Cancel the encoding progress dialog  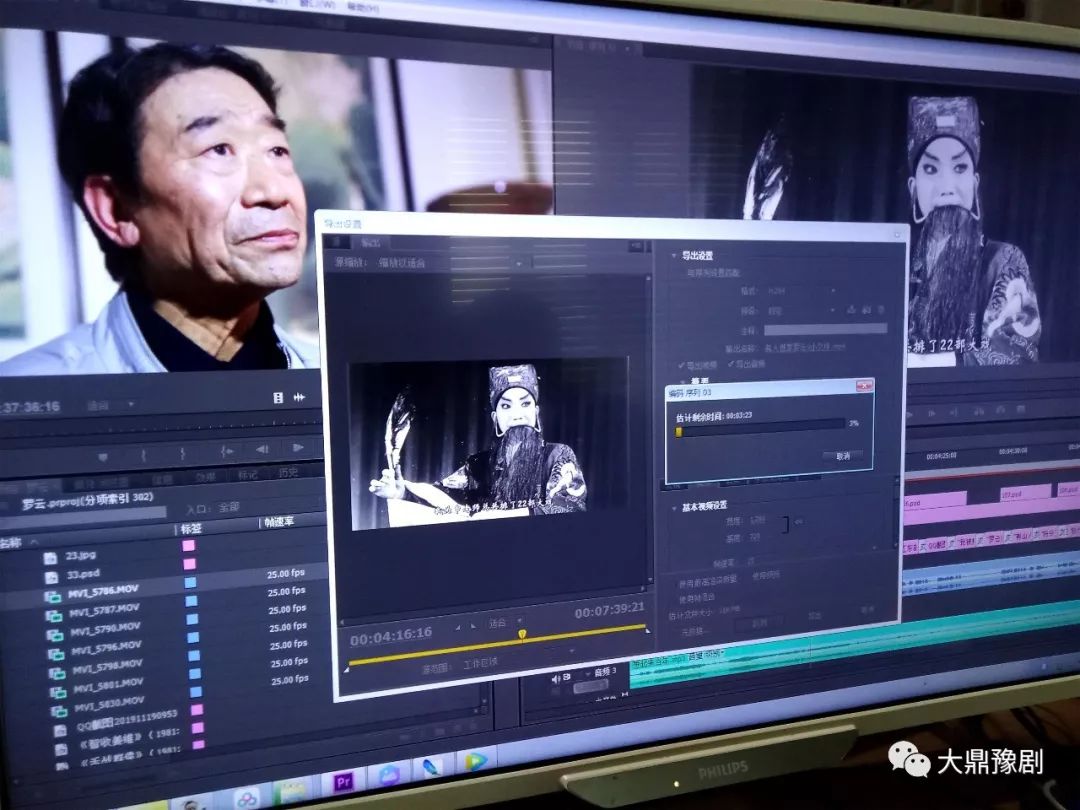tap(843, 456)
